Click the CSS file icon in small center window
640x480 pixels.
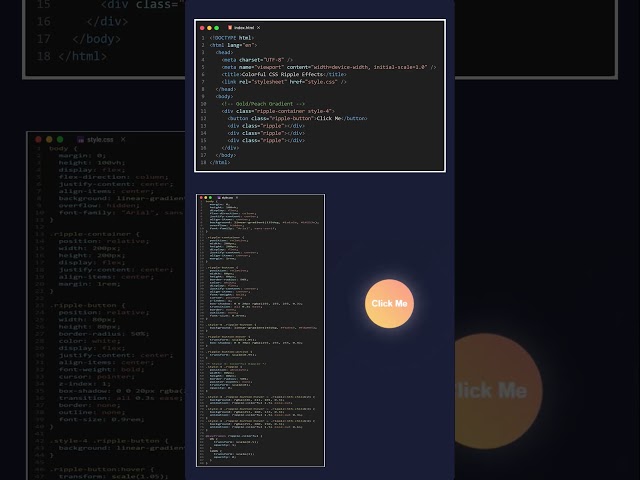(x=219, y=198)
